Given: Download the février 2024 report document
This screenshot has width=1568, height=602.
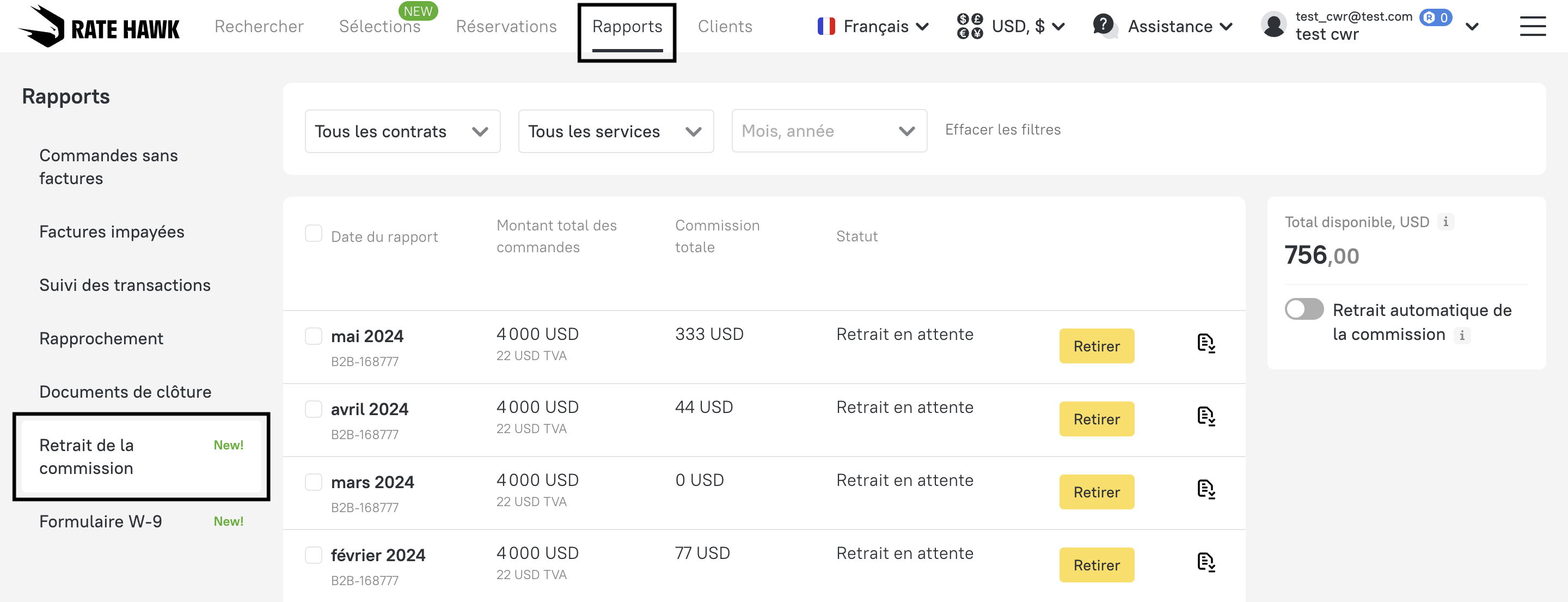Looking at the screenshot, I should pos(1206,562).
